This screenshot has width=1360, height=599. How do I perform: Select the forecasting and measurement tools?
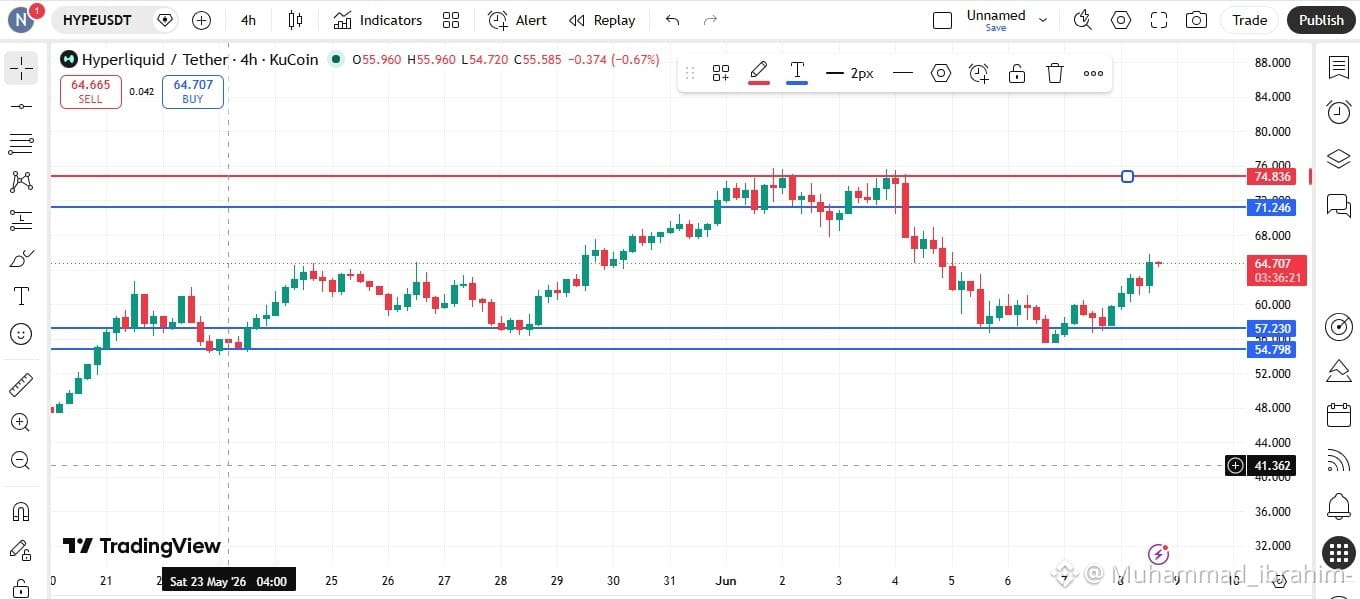point(20,220)
